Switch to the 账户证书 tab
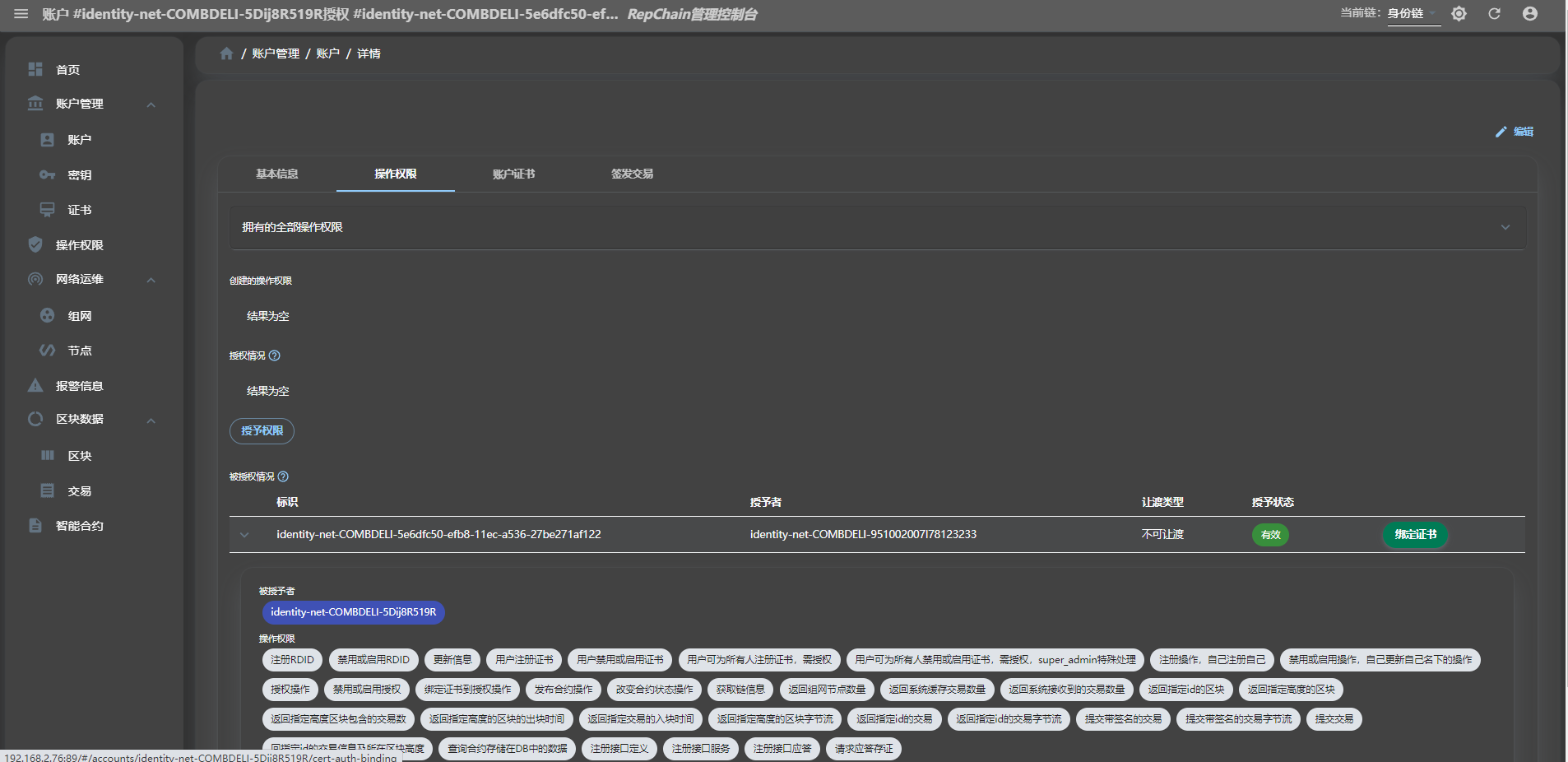Viewport: 1568px width, 762px height. (514, 174)
